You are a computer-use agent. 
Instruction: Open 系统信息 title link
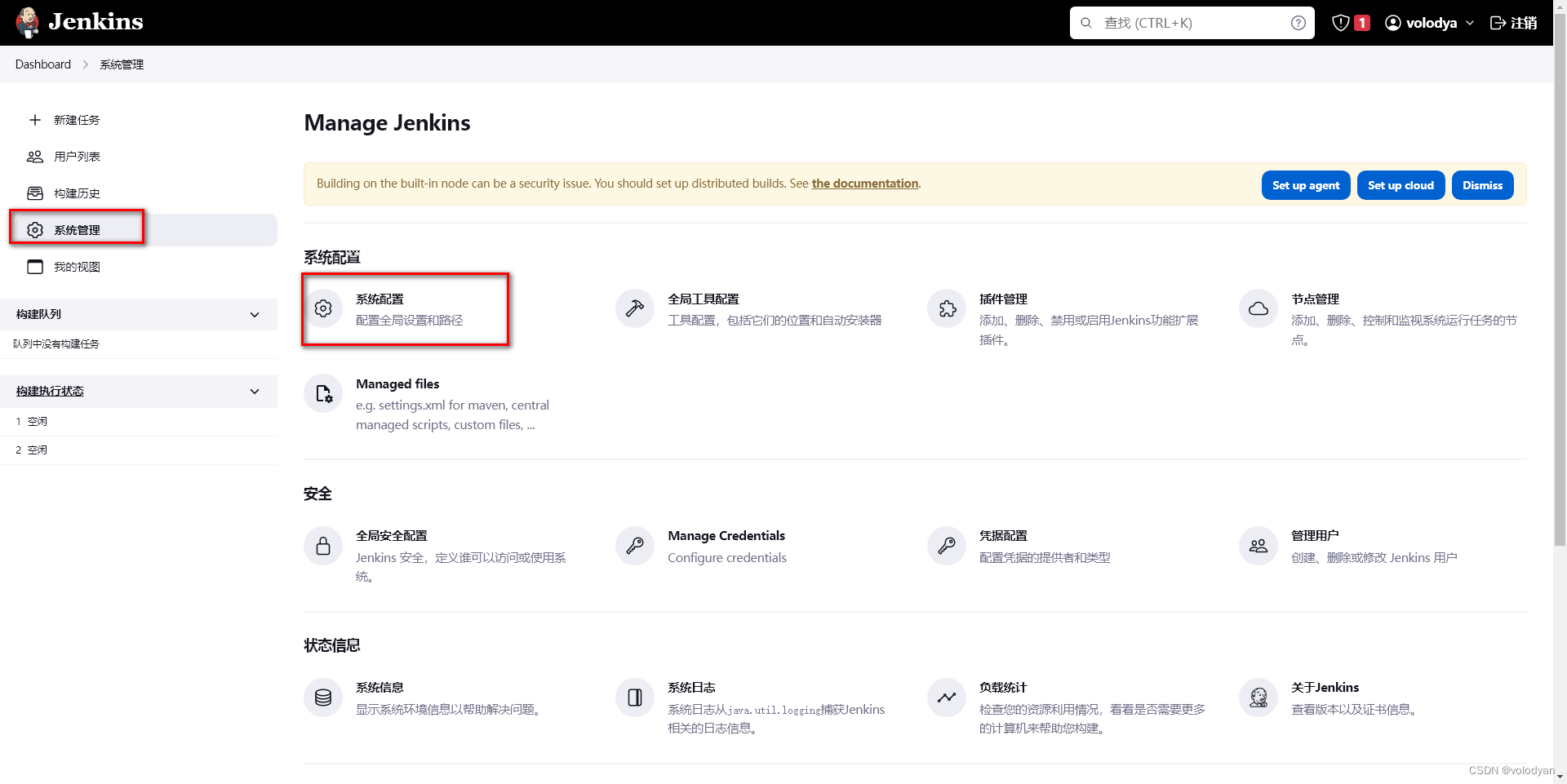pos(380,688)
